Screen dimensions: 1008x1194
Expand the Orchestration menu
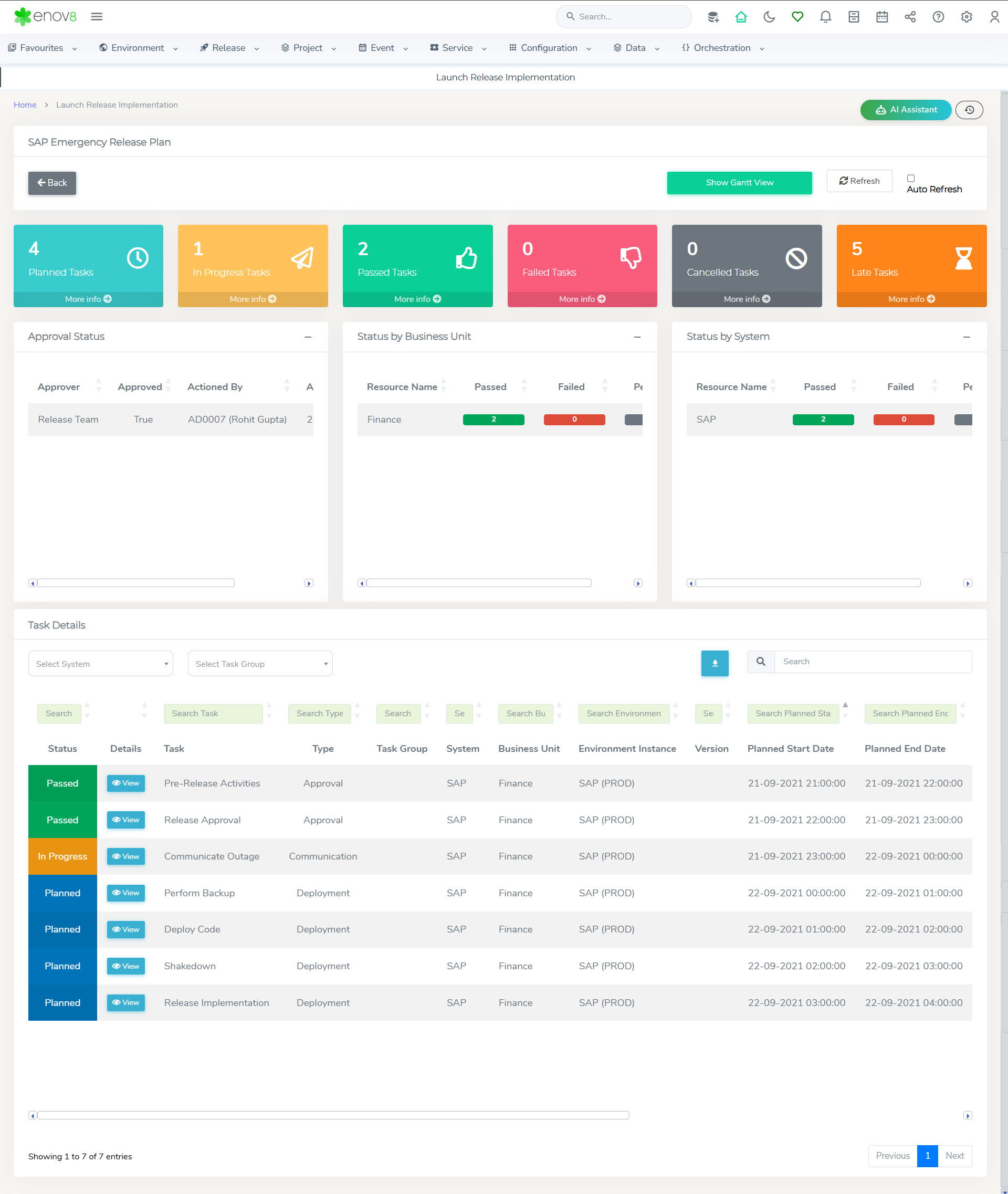tap(722, 48)
